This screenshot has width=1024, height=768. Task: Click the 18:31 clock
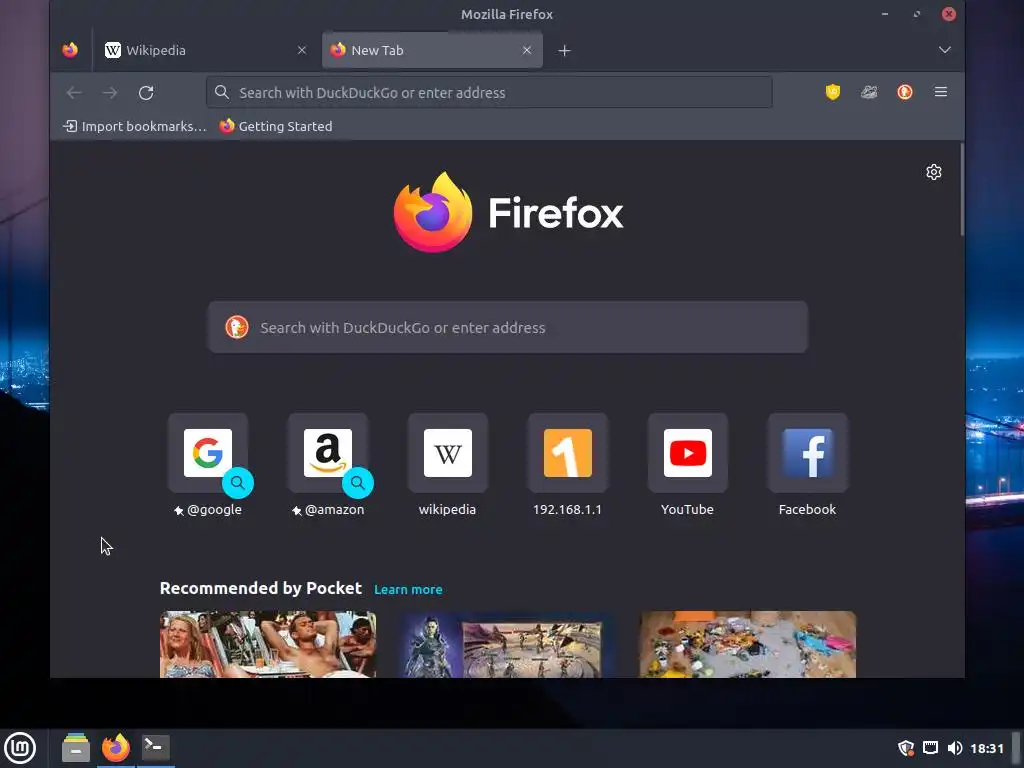point(986,748)
